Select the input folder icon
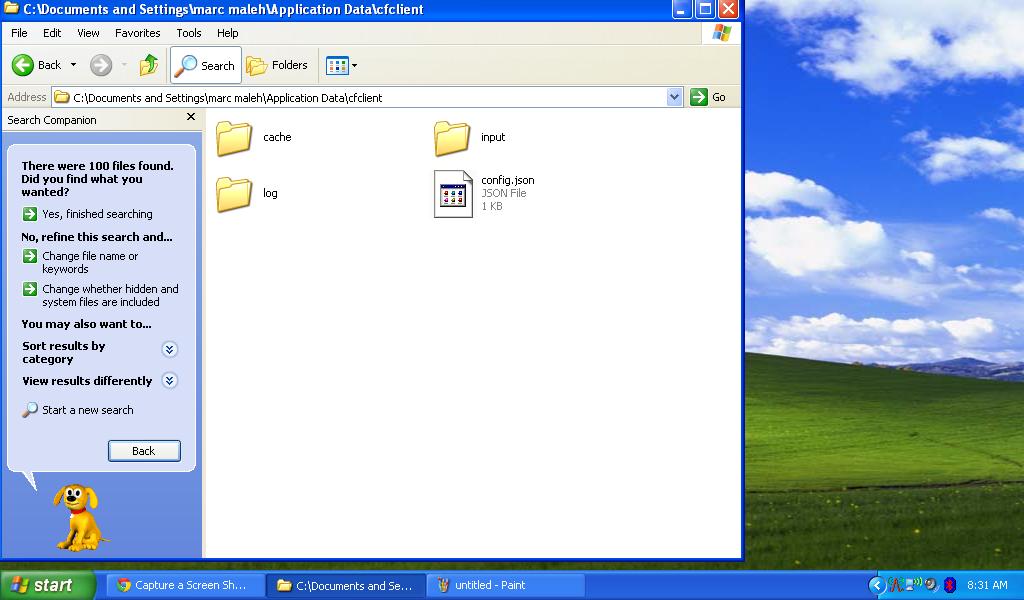Screen dimensions: 1024x600 452,138
